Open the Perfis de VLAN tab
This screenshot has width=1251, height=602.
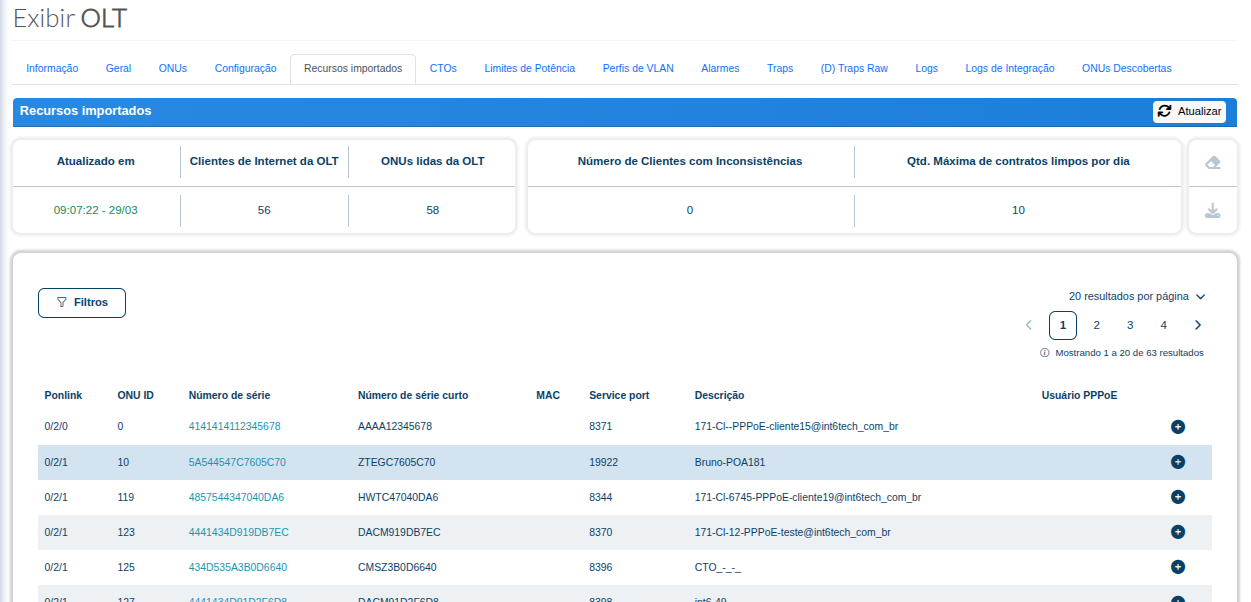pyautogui.click(x=638, y=69)
